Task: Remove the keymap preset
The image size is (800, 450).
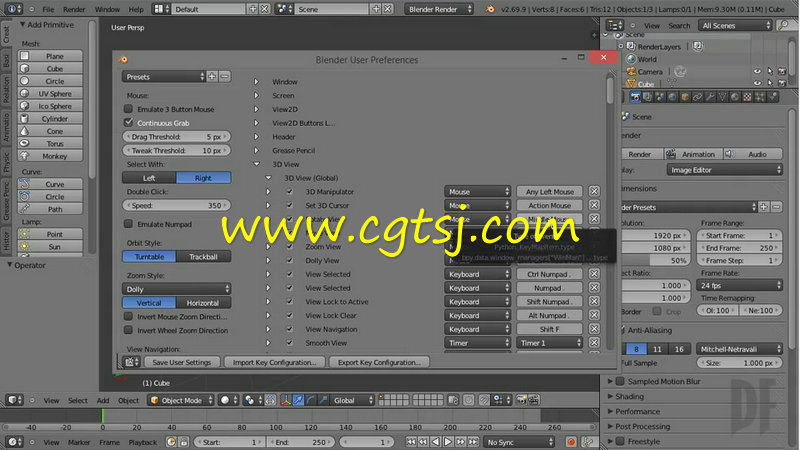Action: pos(224,77)
